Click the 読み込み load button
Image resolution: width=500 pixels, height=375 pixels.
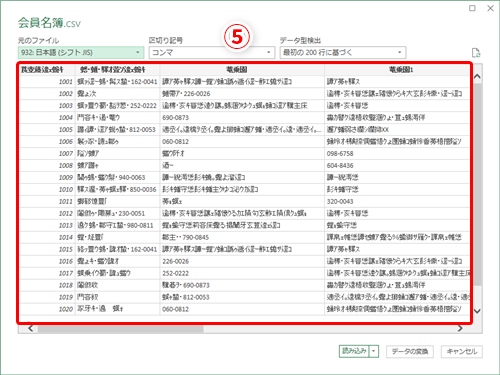pos(354,351)
